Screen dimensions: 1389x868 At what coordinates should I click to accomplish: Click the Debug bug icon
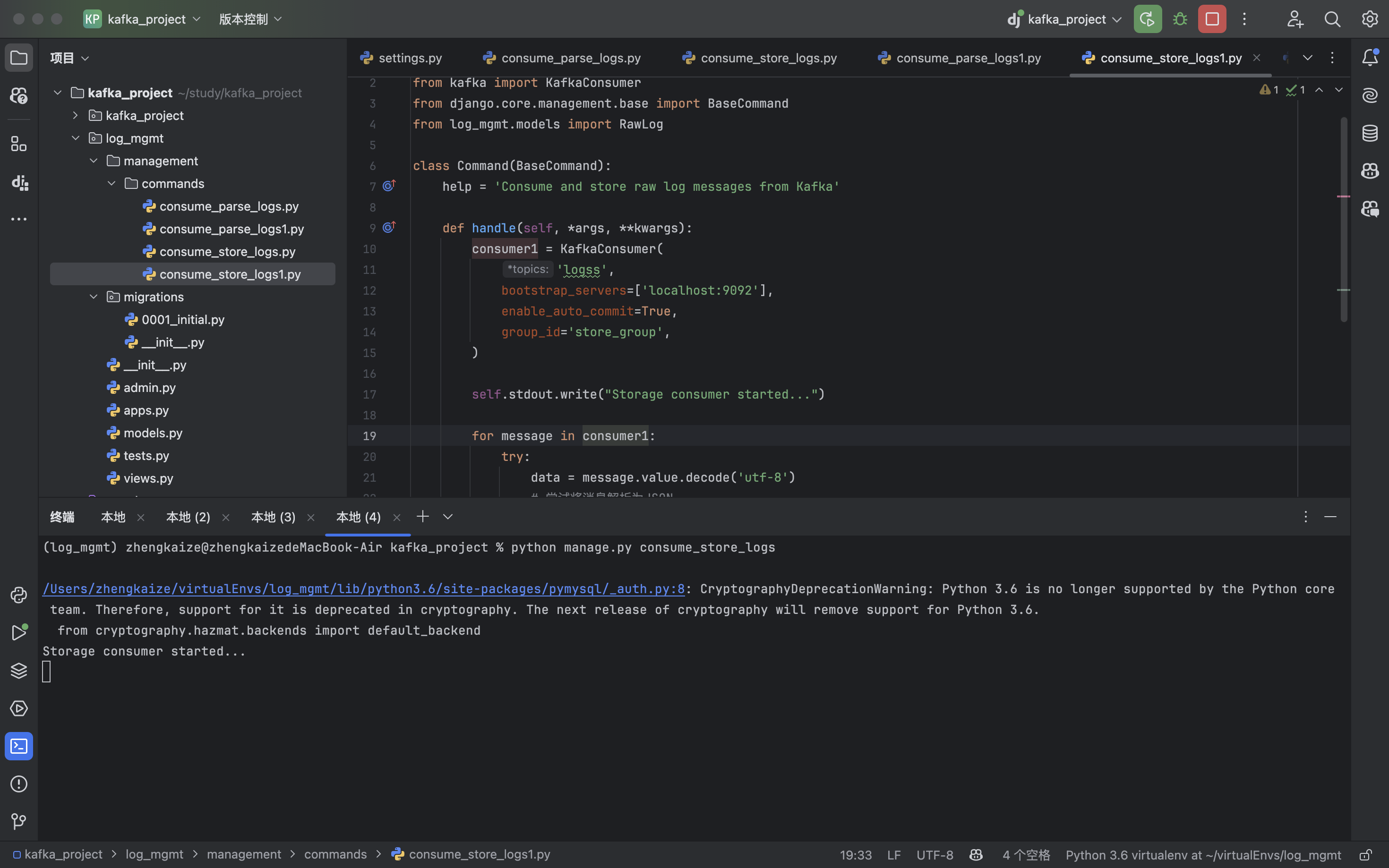coord(1179,19)
